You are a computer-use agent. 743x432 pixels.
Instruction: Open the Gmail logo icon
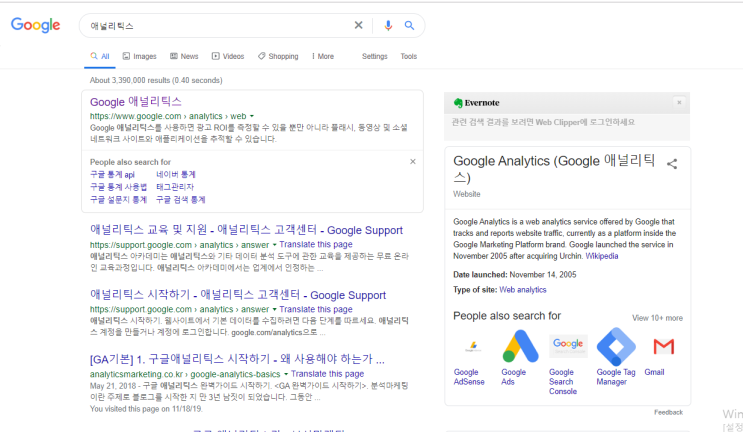point(663,346)
